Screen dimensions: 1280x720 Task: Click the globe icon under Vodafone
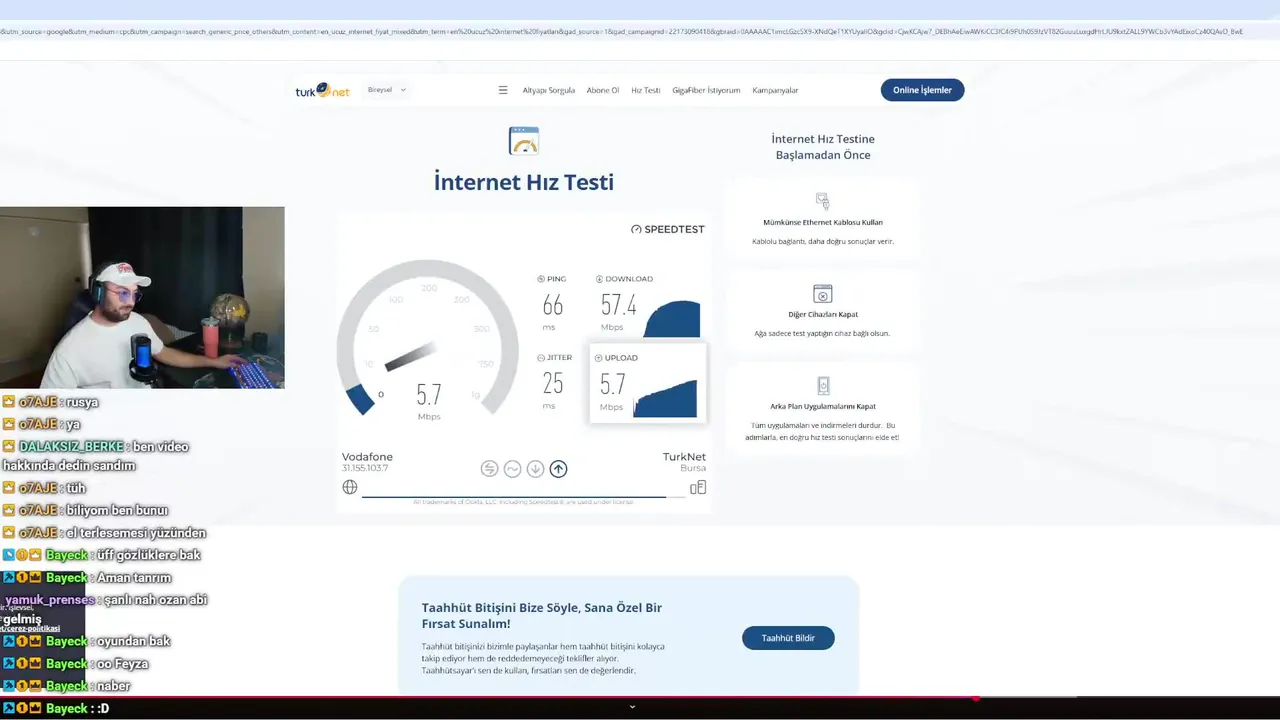[349, 487]
